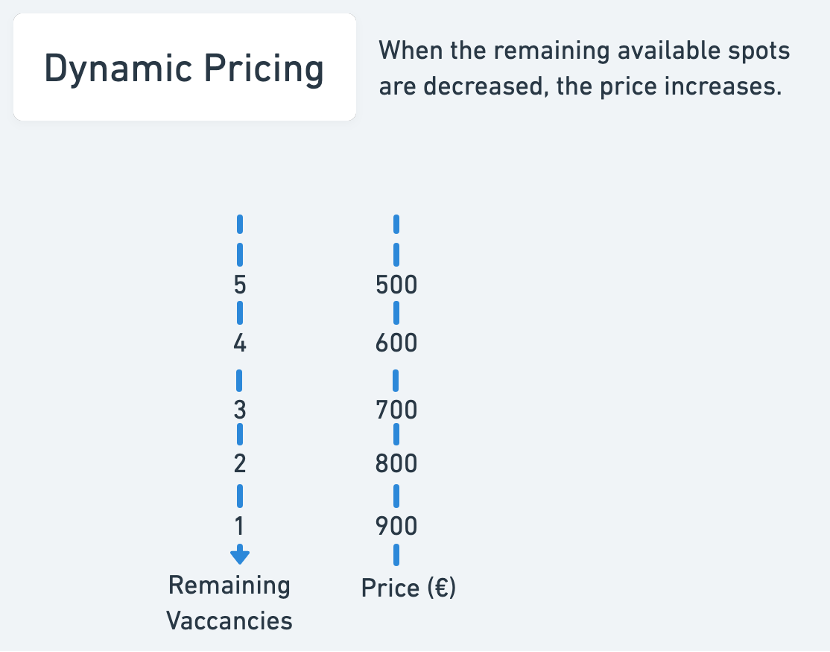Viewport: 830px width, 652px height.
Task: Click the 700 price value
Action: (396, 409)
